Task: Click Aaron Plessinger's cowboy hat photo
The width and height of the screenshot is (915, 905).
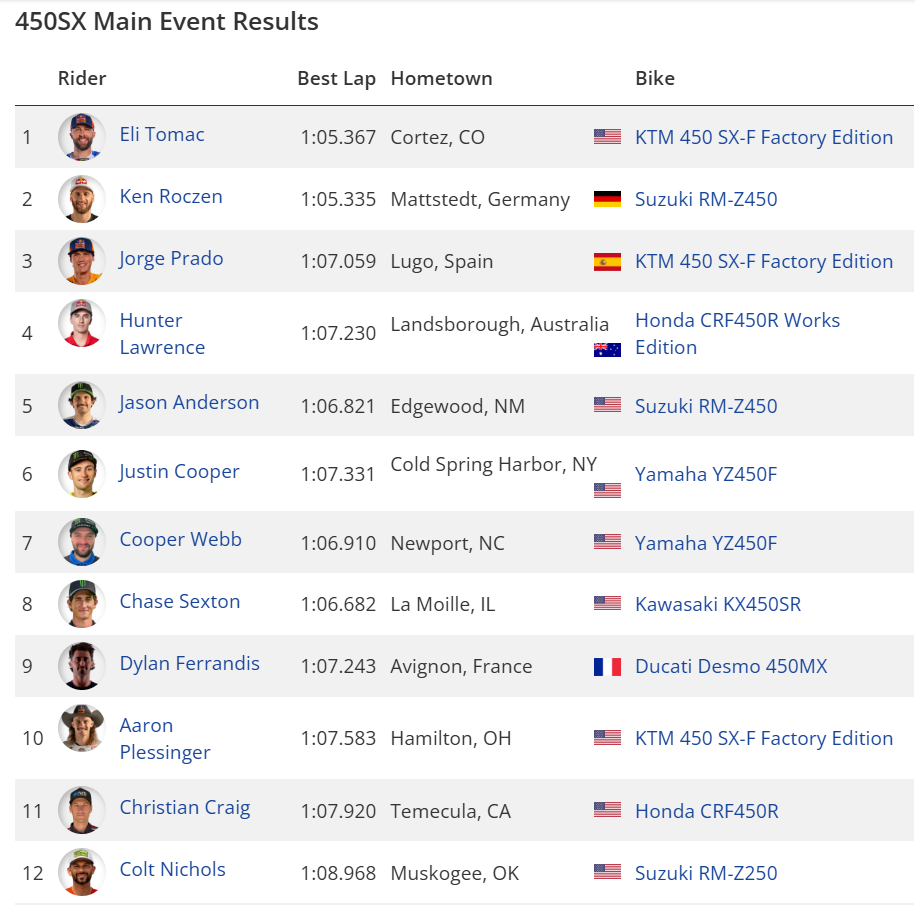Action: pos(81,729)
